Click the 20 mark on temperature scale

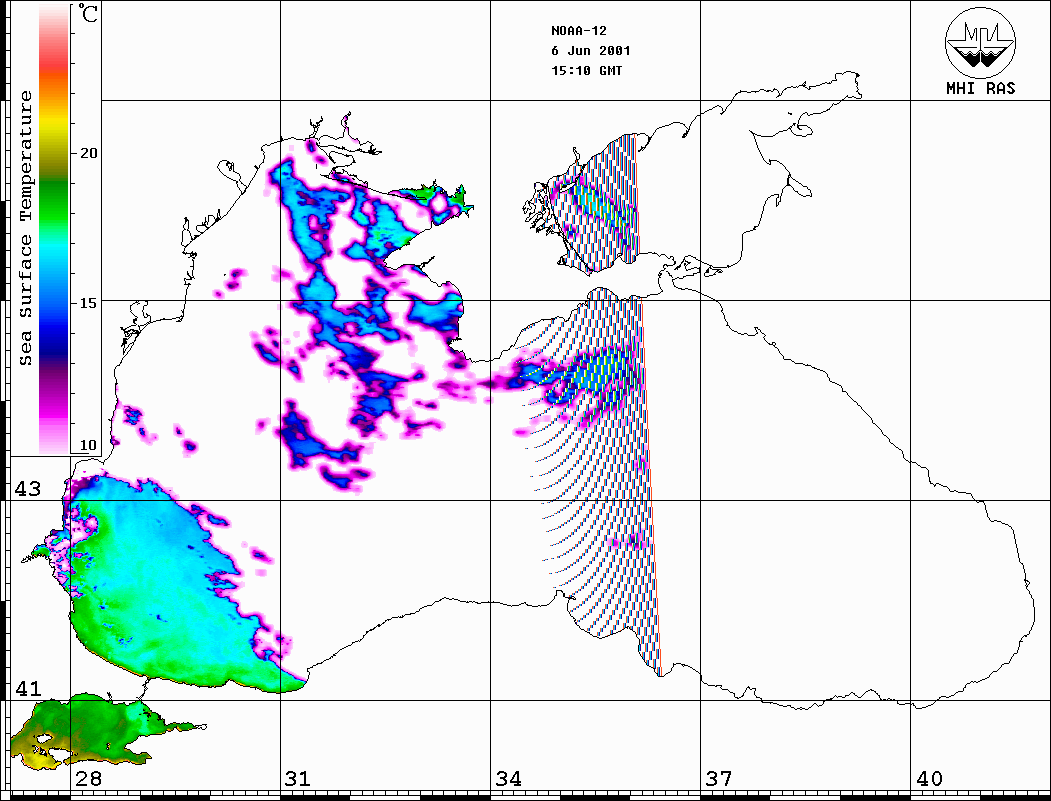(88, 153)
